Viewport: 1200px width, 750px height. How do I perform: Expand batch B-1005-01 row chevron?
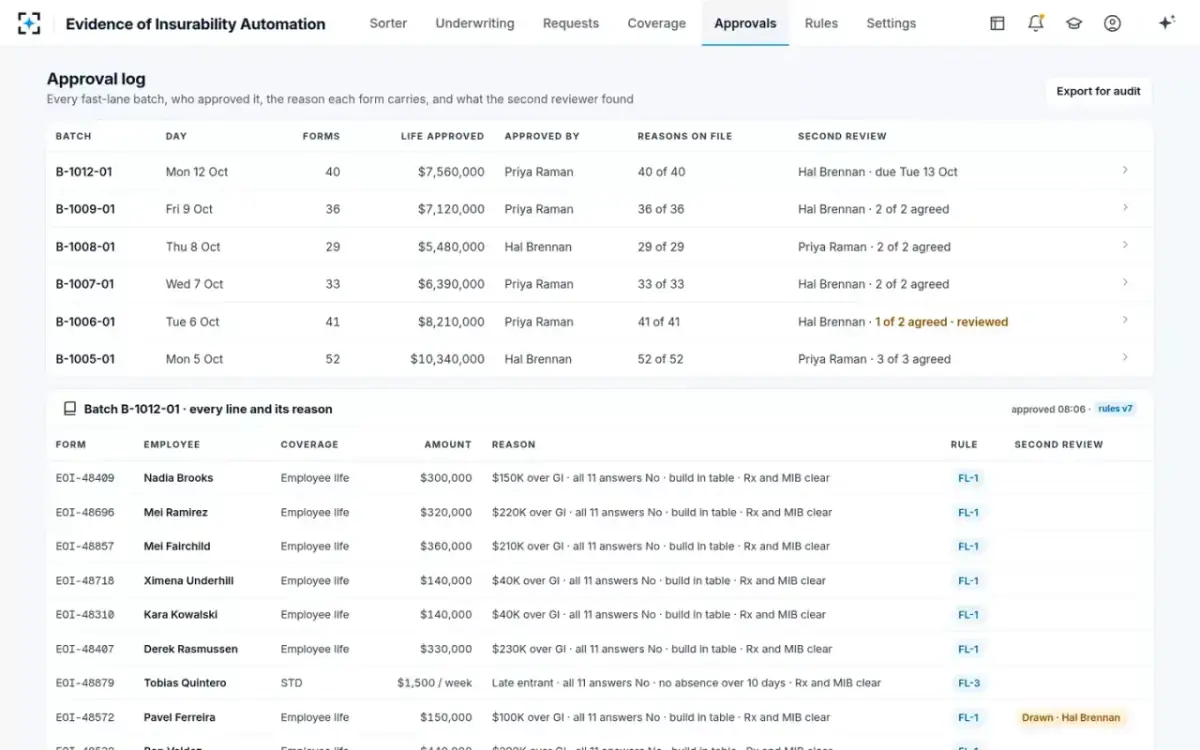[x=1125, y=357]
